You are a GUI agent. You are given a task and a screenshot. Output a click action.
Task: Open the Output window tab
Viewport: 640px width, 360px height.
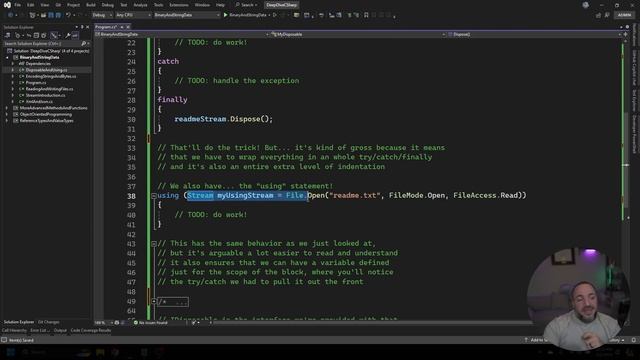pos(60,330)
